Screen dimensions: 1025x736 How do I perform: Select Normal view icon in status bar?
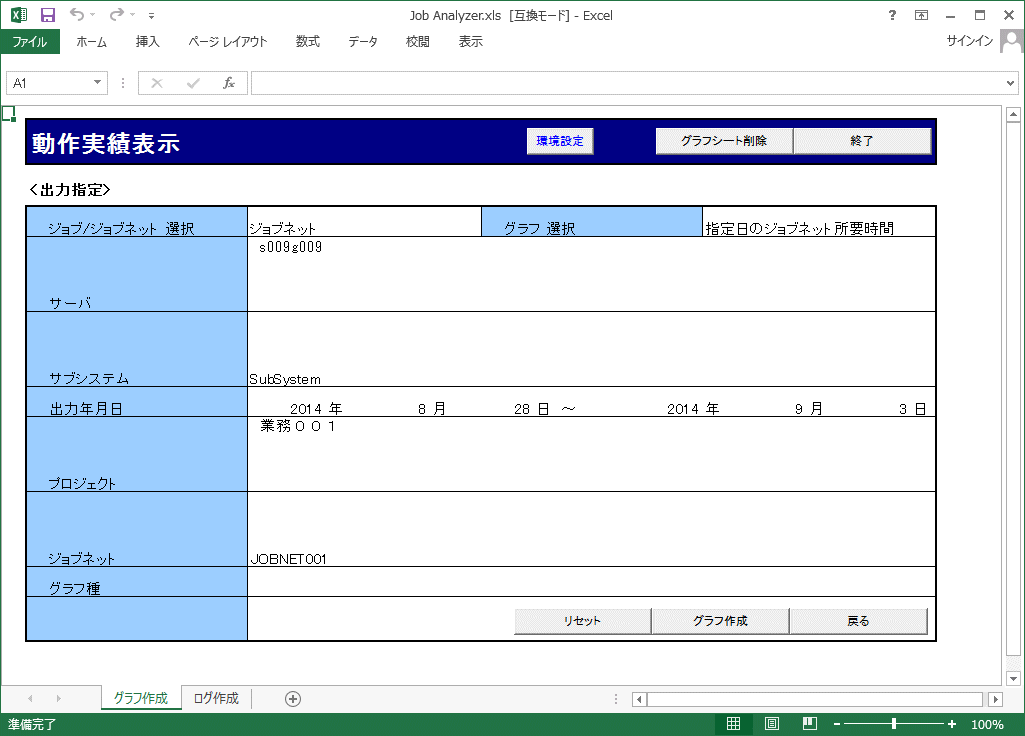pyautogui.click(x=733, y=724)
